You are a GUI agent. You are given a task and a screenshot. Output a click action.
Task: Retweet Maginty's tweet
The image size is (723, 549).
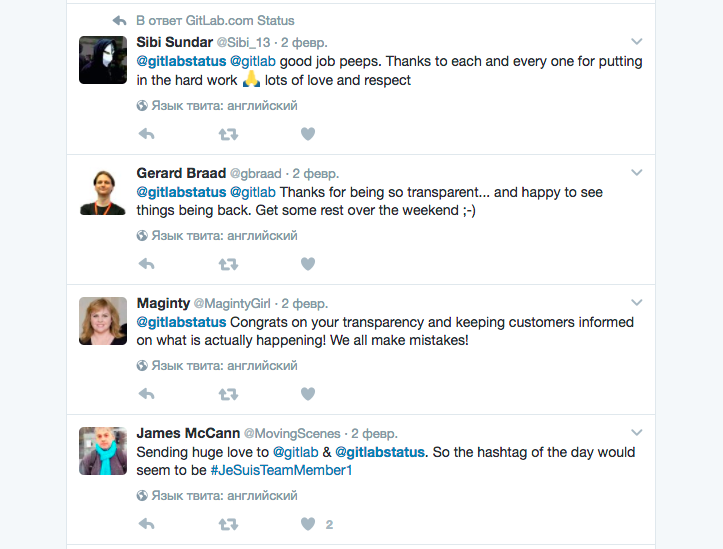coord(228,394)
